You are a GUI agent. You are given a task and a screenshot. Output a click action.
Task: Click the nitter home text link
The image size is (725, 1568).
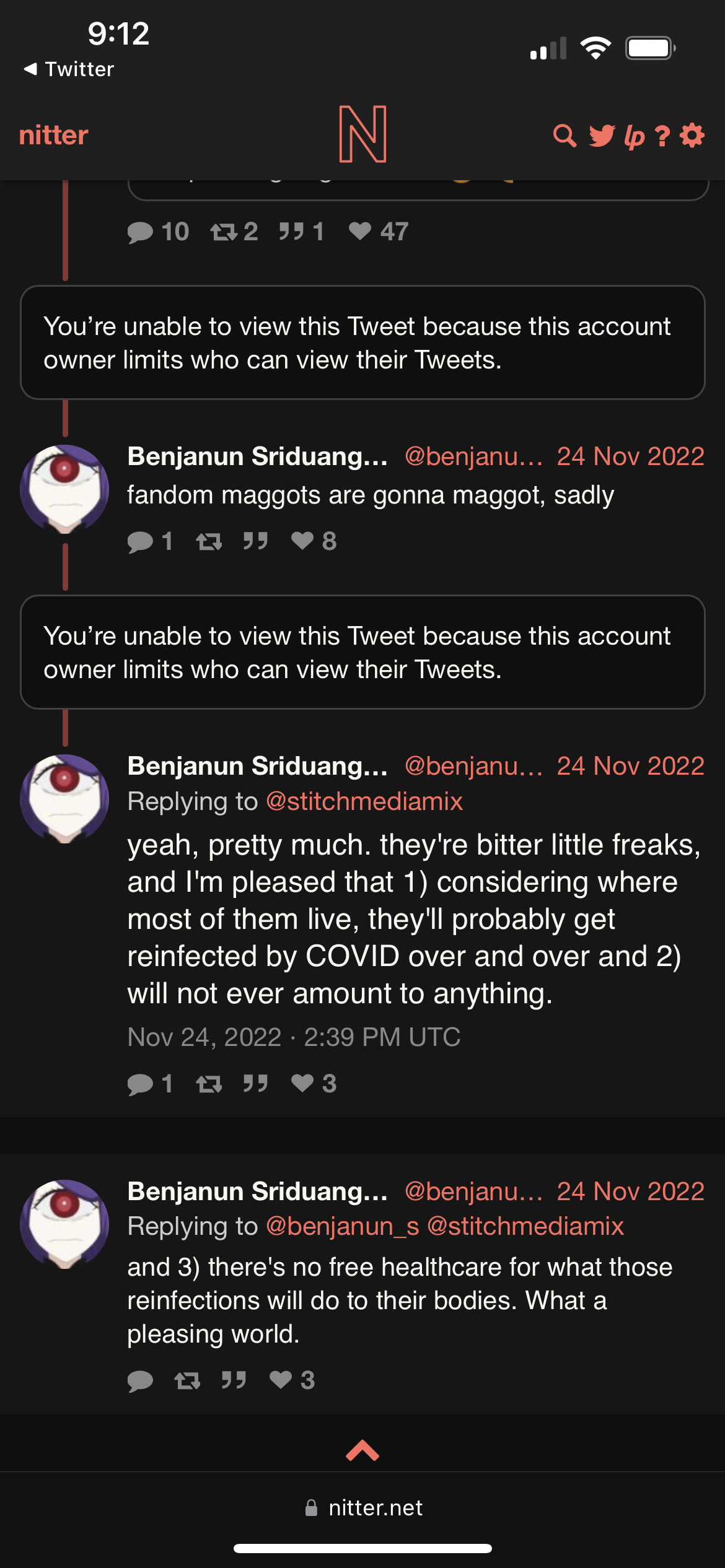(53, 136)
